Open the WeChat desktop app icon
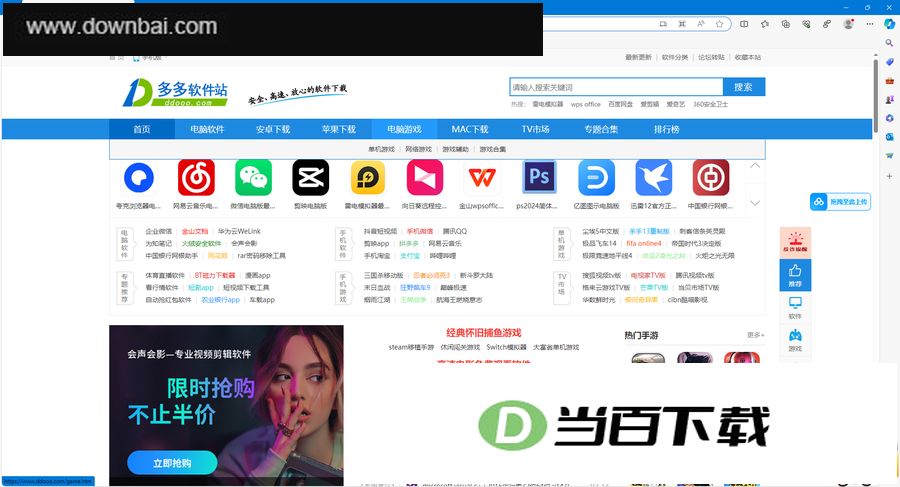Screen dimensions: 900x487 point(253,178)
